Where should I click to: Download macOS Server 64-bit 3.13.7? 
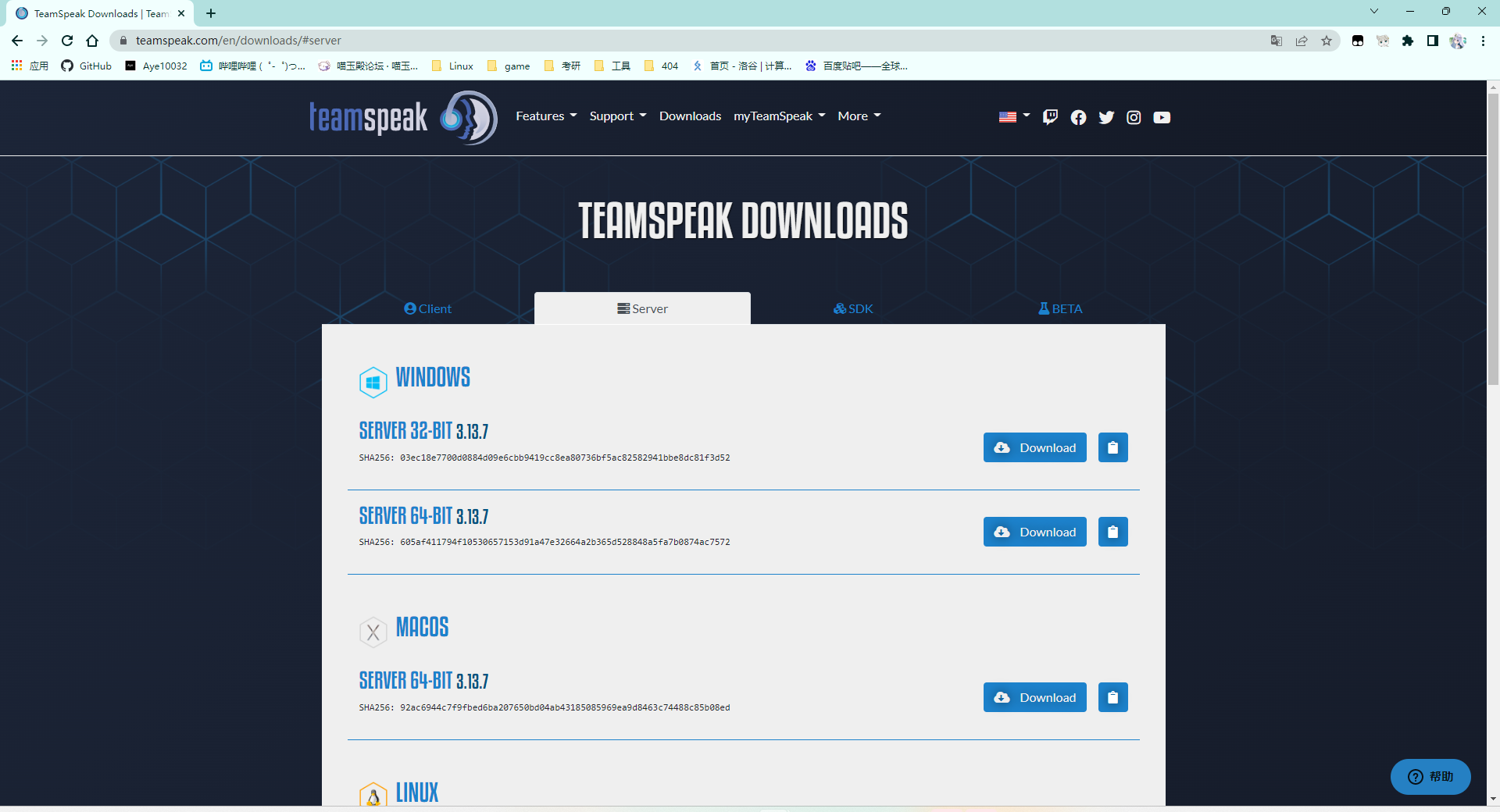pyautogui.click(x=1034, y=697)
